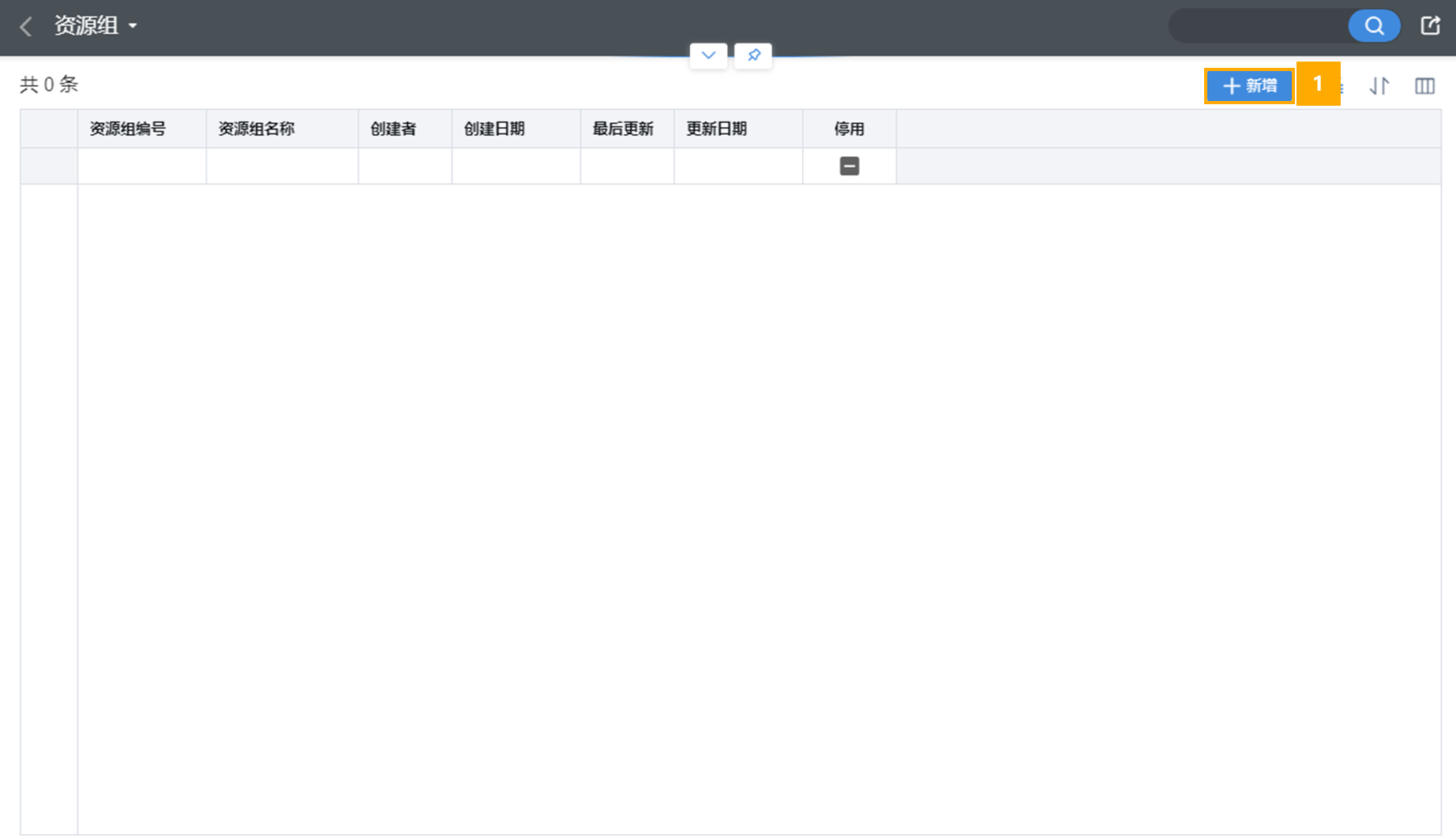The height and width of the screenshot is (839, 1456).
Task: Focus the 创建者 filter field
Action: coord(405,166)
